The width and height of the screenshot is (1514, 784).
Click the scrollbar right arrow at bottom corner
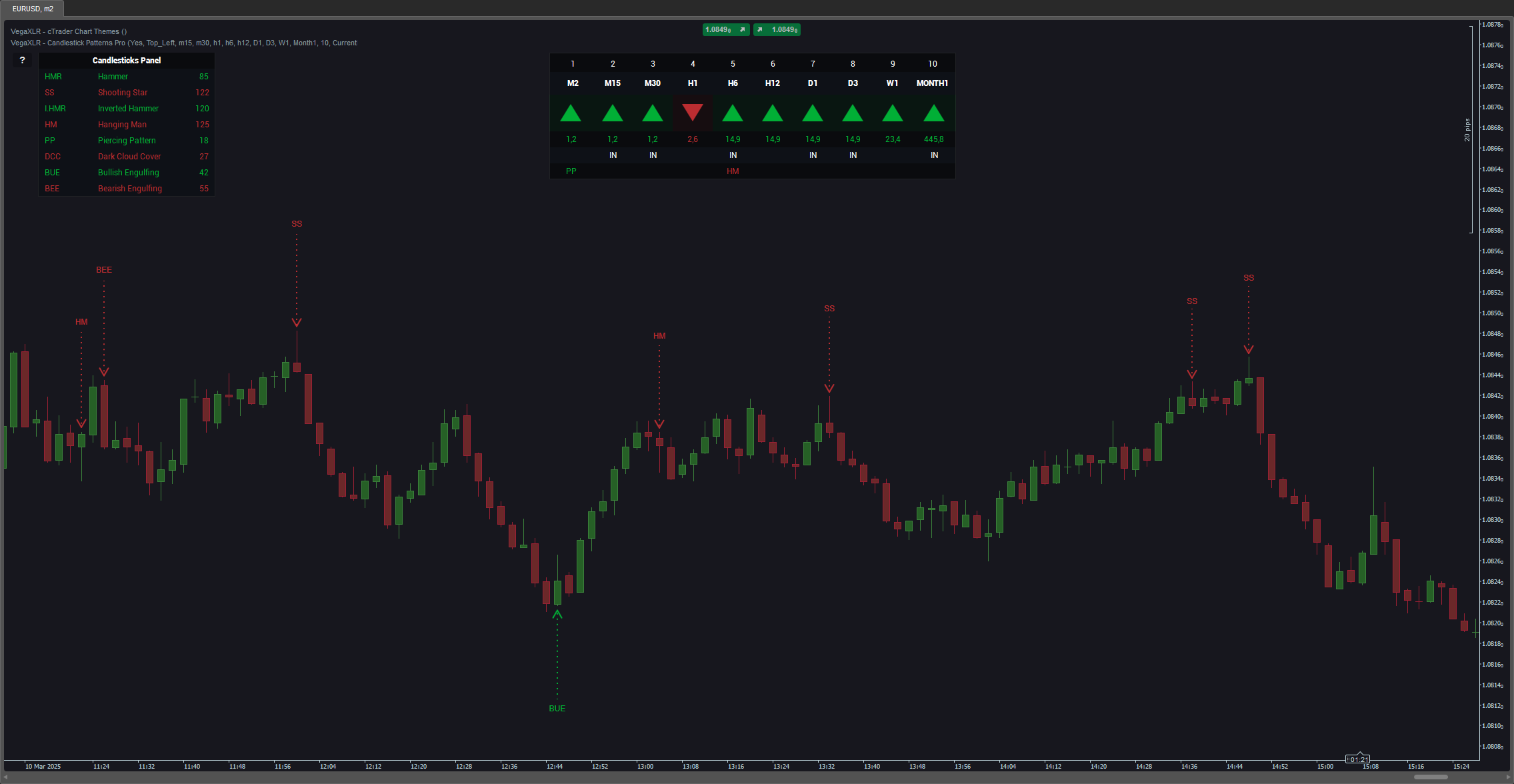point(1509,777)
